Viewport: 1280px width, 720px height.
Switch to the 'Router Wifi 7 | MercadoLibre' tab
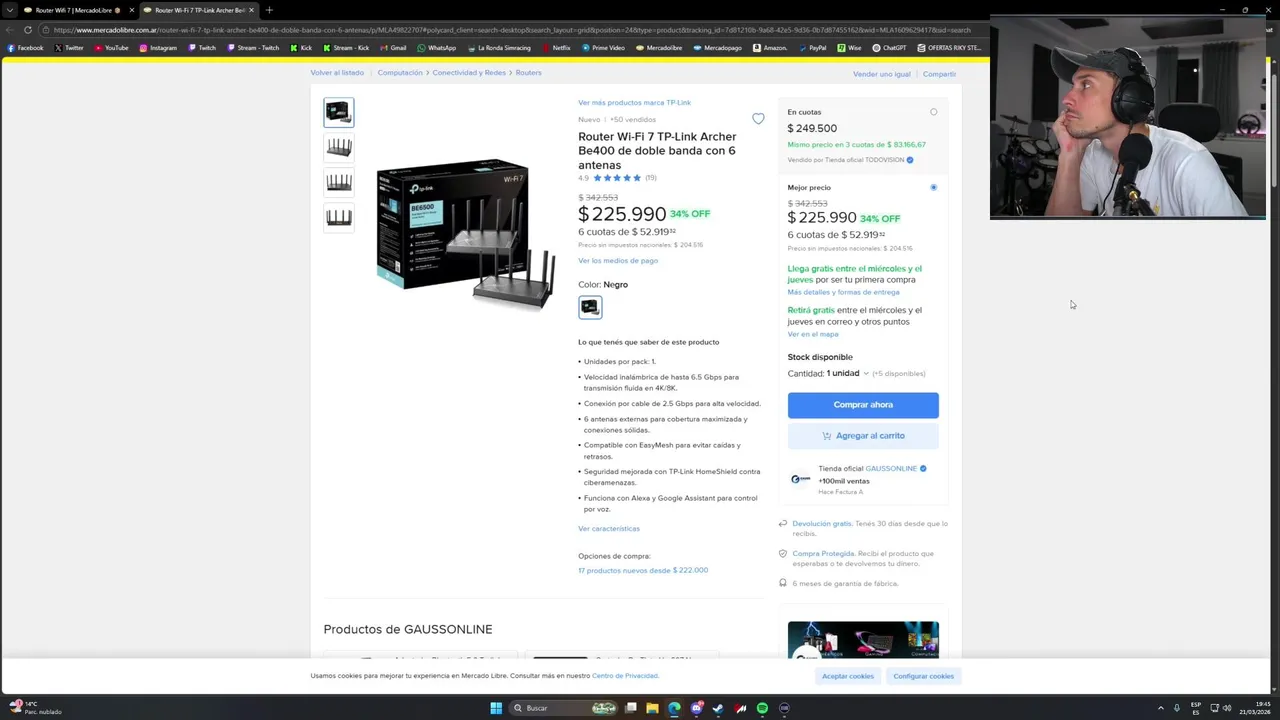tap(77, 10)
